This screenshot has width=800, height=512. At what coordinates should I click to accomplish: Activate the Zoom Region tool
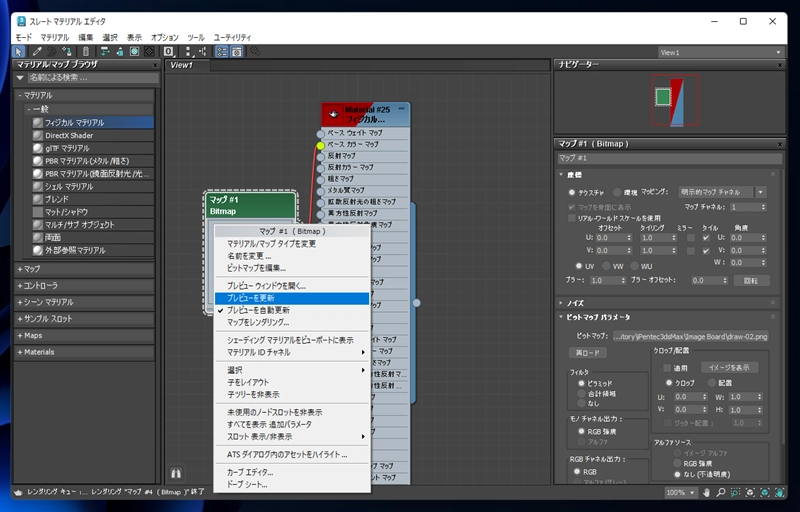735,493
